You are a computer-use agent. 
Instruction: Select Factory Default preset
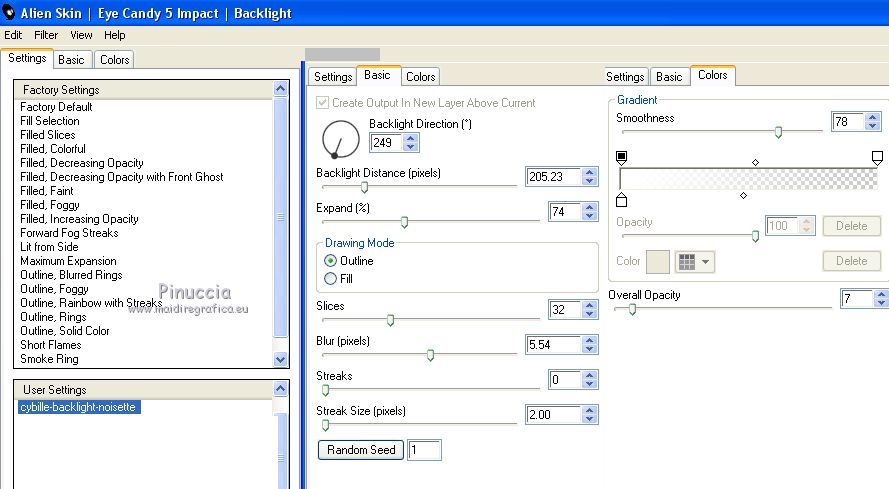point(56,107)
